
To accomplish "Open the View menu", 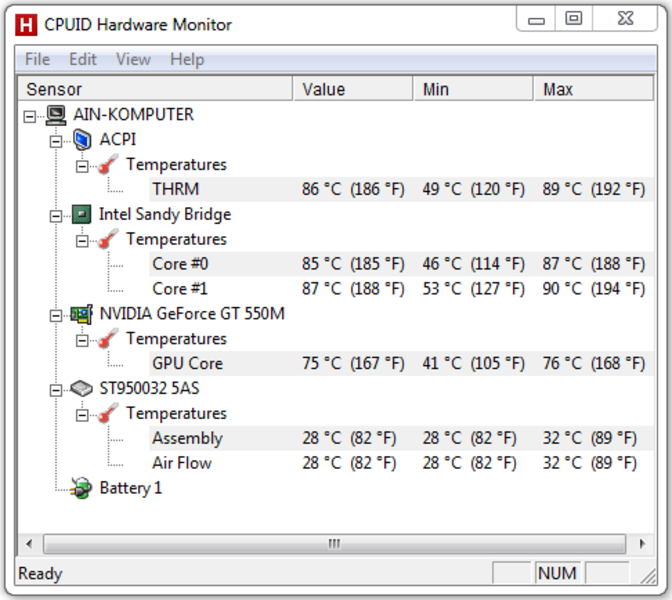I will click(133, 59).
